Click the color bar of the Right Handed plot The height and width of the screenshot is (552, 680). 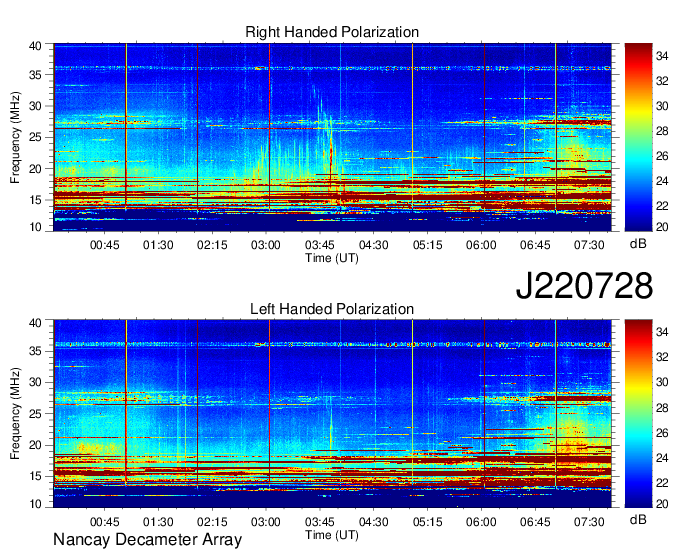638,137
